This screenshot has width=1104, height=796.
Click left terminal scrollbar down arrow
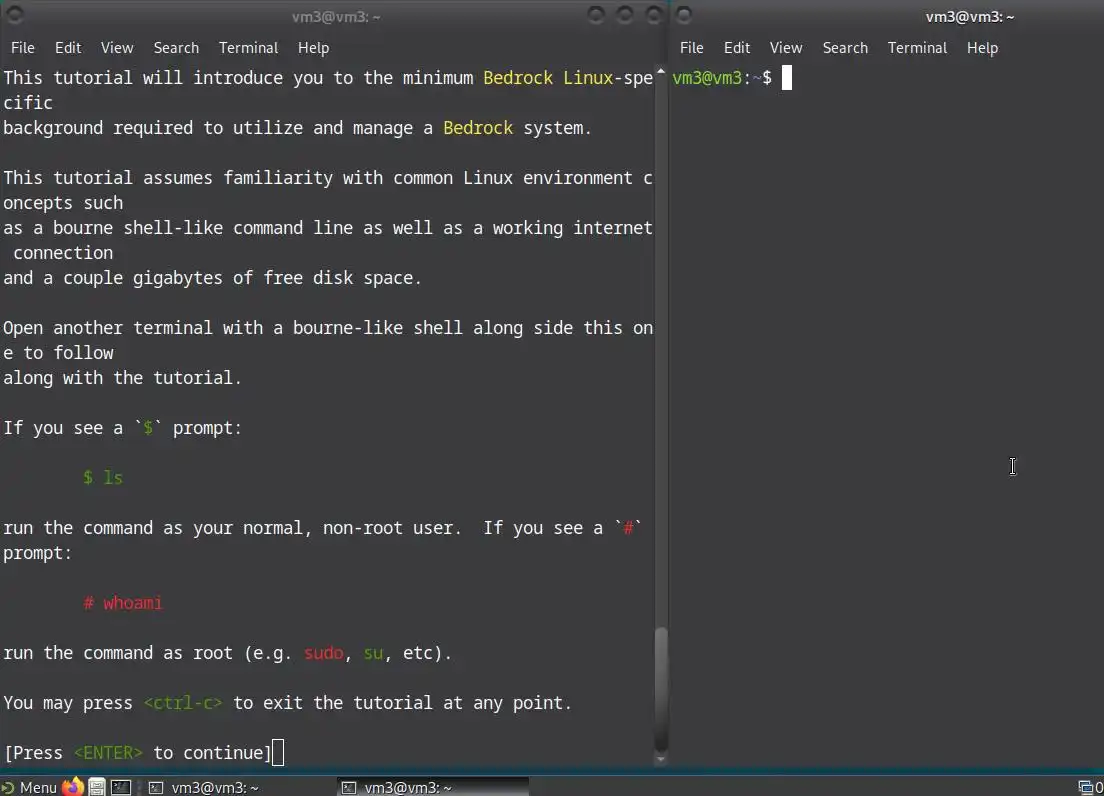[x=660, y=759]
